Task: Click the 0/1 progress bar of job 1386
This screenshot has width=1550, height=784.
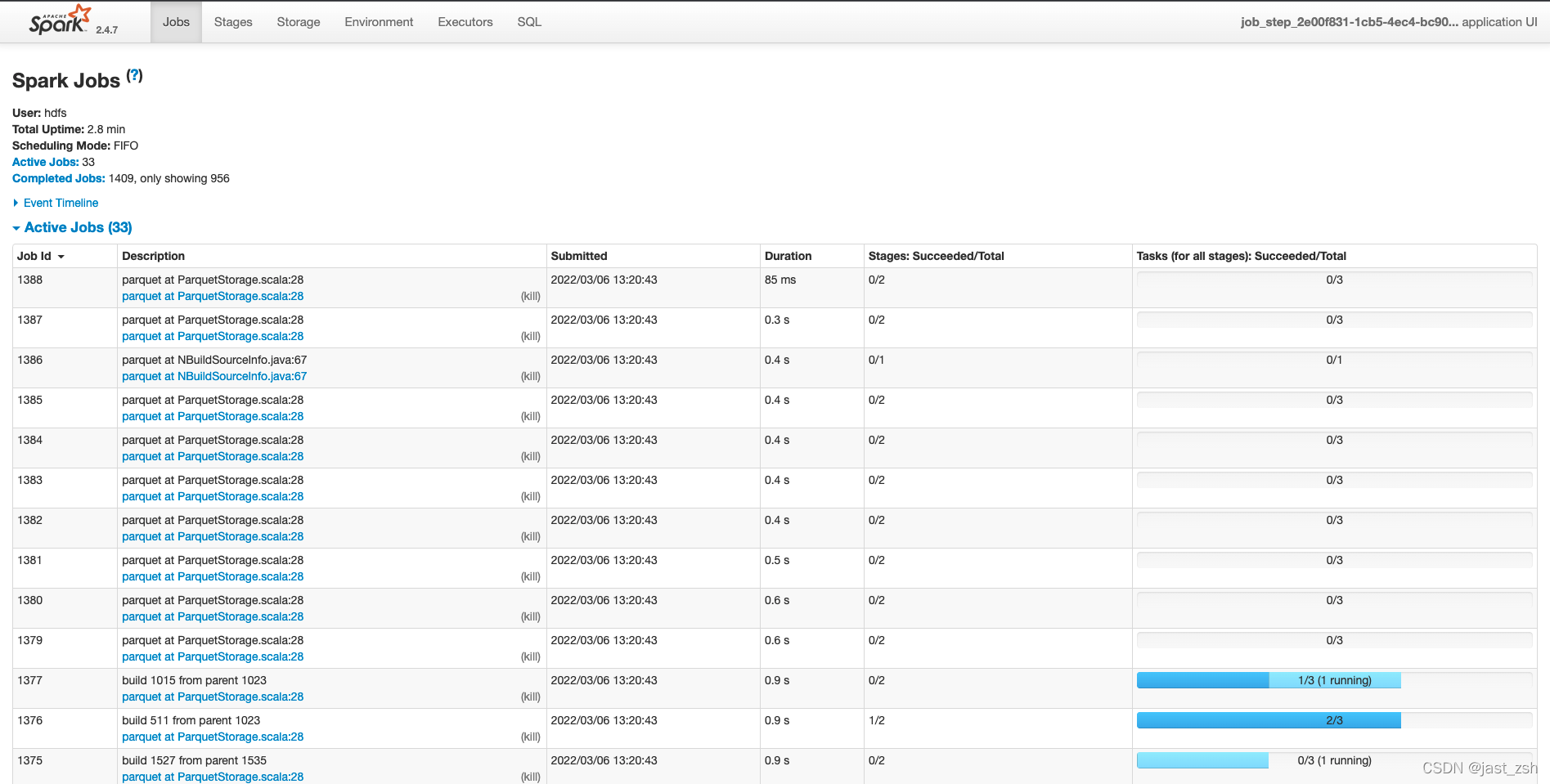Action: (x=1334, y=360)
